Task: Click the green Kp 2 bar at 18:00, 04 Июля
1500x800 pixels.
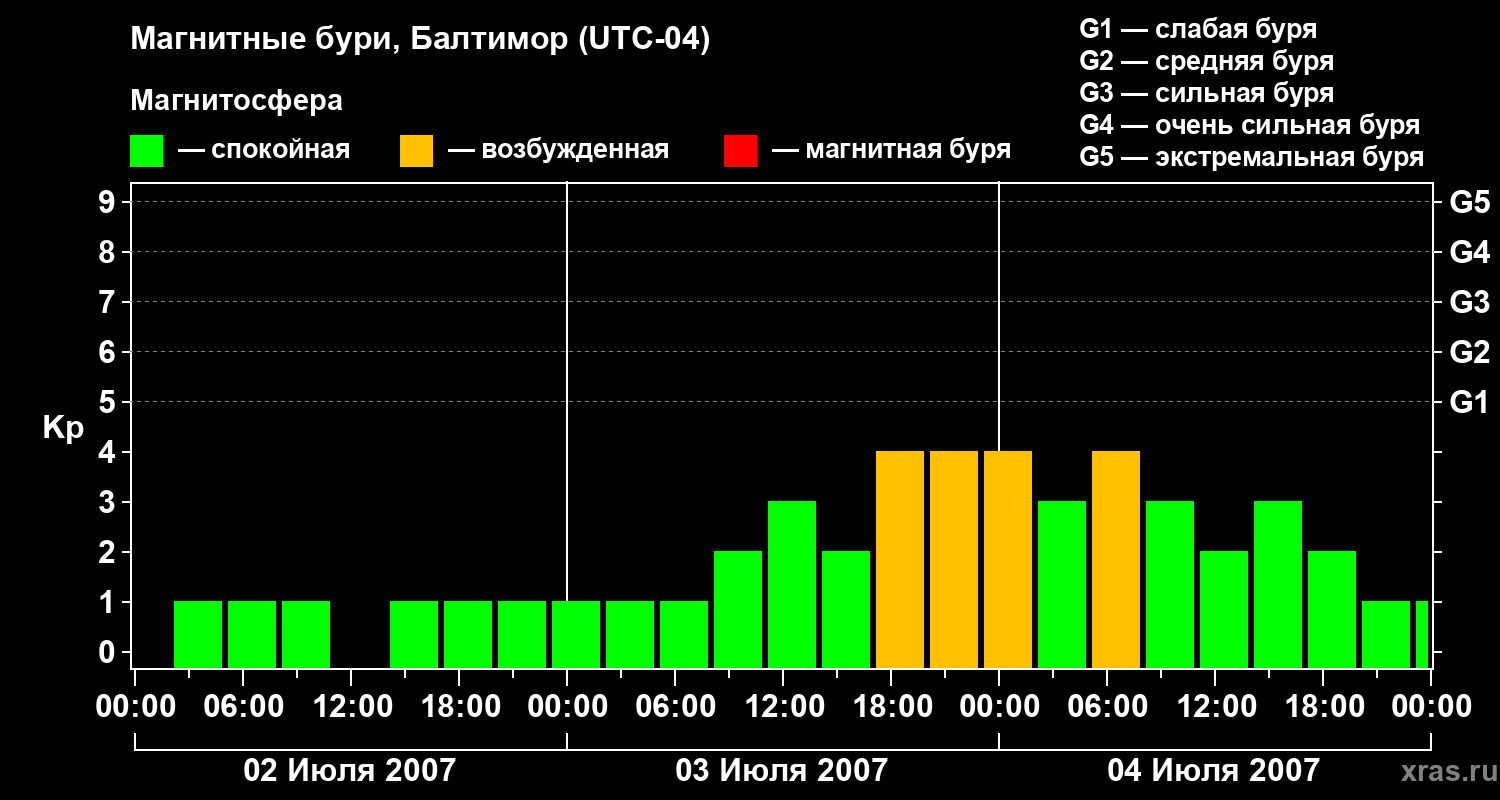Action: click(x=1332, y=610)
